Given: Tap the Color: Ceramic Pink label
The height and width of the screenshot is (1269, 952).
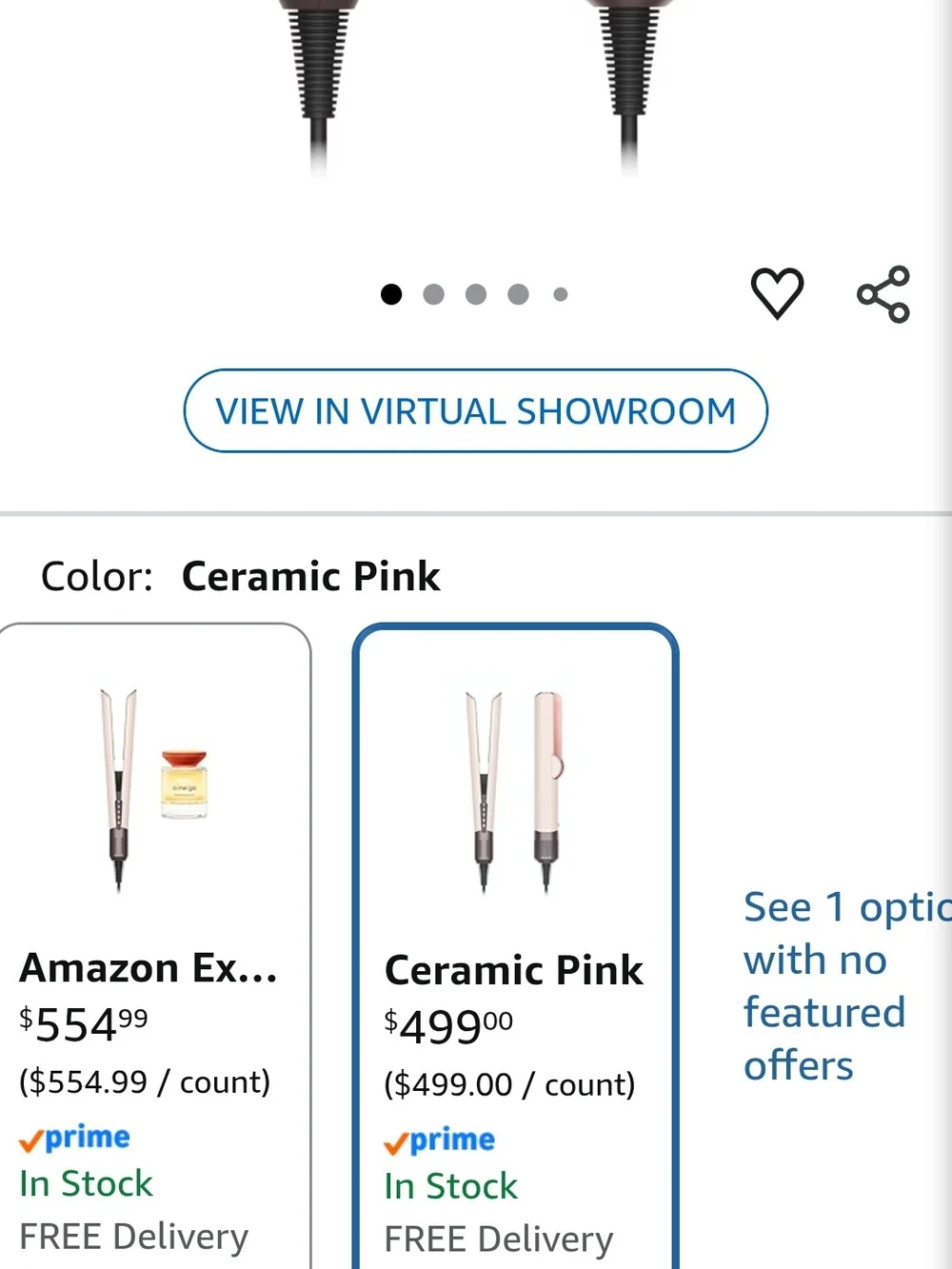Looking at the screenshot, I should [240, 576].
